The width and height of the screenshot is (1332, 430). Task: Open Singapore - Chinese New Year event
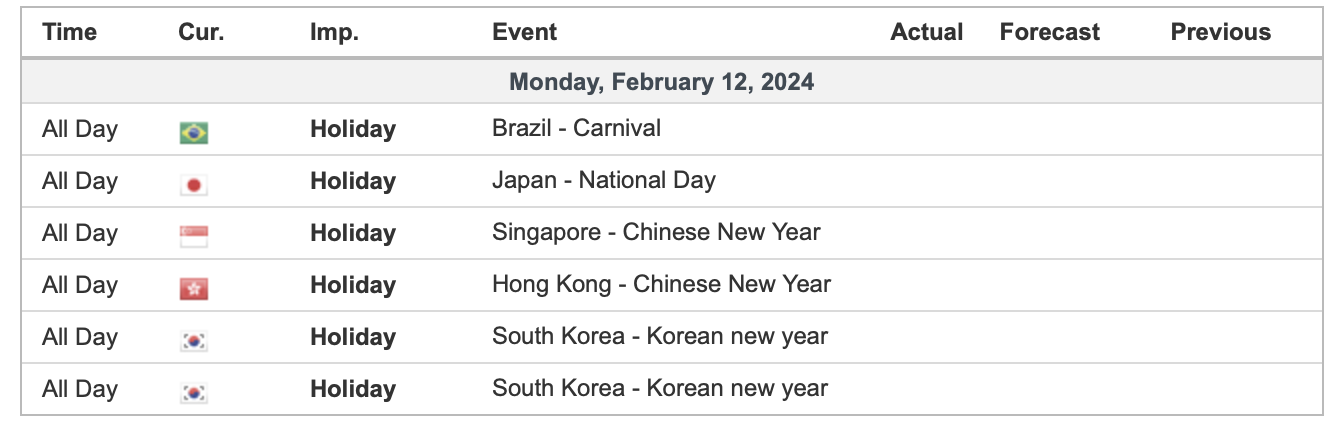[656, 232]
